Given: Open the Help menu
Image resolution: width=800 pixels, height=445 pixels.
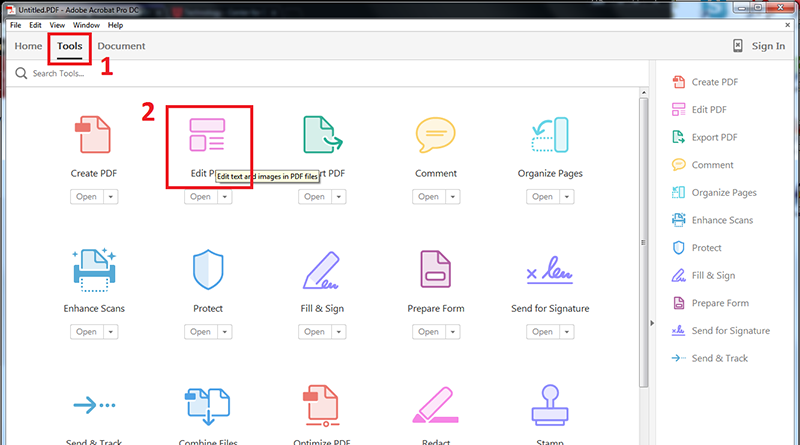Looking at the screenshot, I should (115, 25).
